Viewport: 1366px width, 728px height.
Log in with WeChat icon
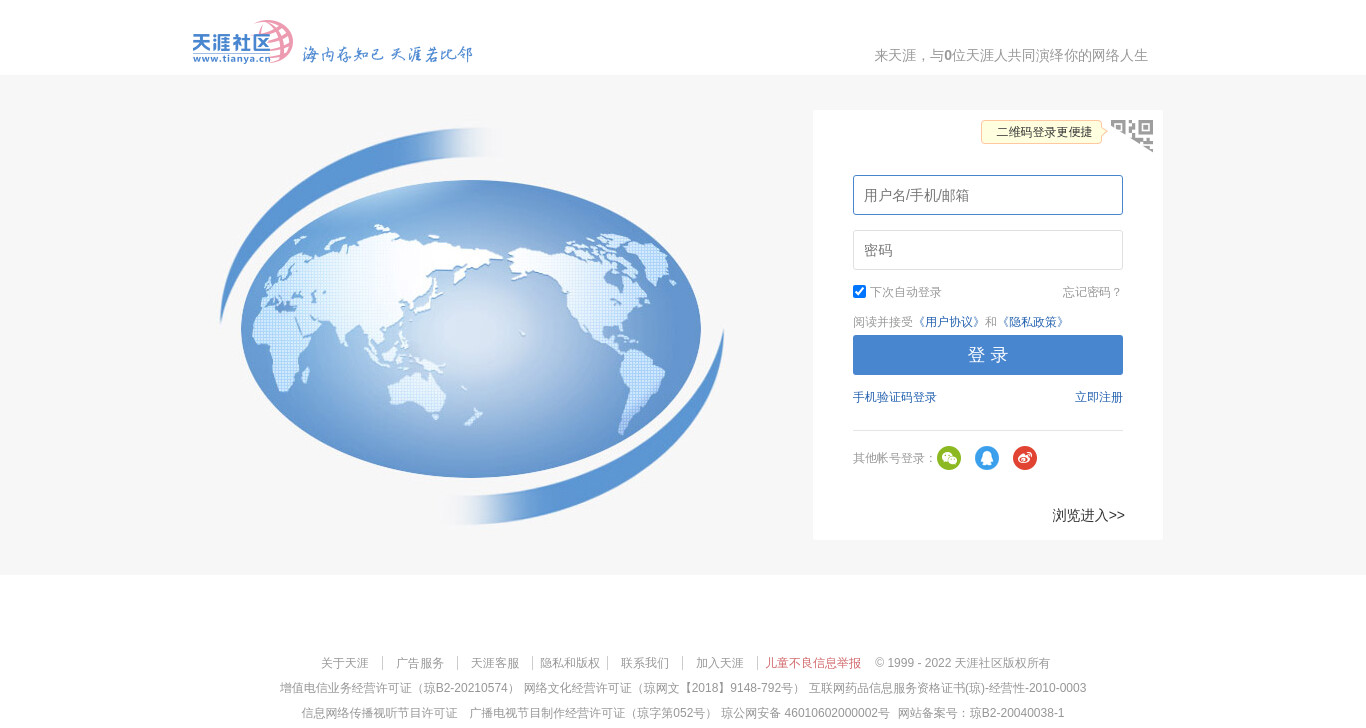(949, 458)
